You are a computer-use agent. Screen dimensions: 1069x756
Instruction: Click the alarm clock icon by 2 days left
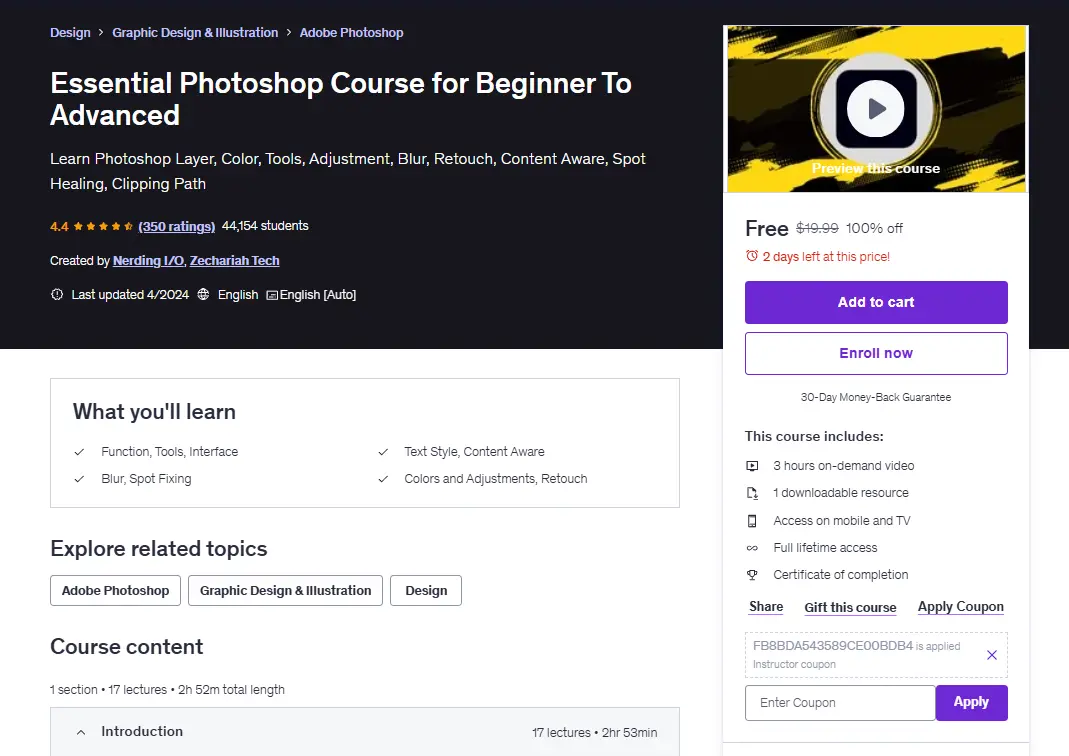(751, 256)
